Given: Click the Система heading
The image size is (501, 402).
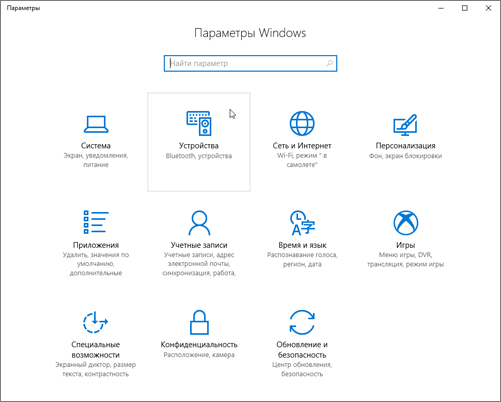Looking at the screenshot, I should 96,146.
